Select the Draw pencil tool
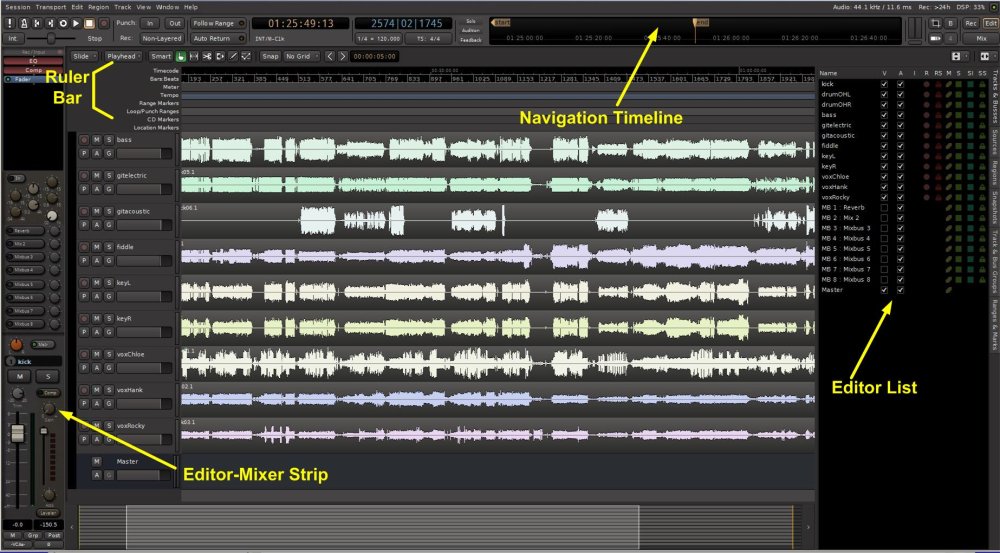This screenshot has height=553, width=1000. tap(233, 56)
